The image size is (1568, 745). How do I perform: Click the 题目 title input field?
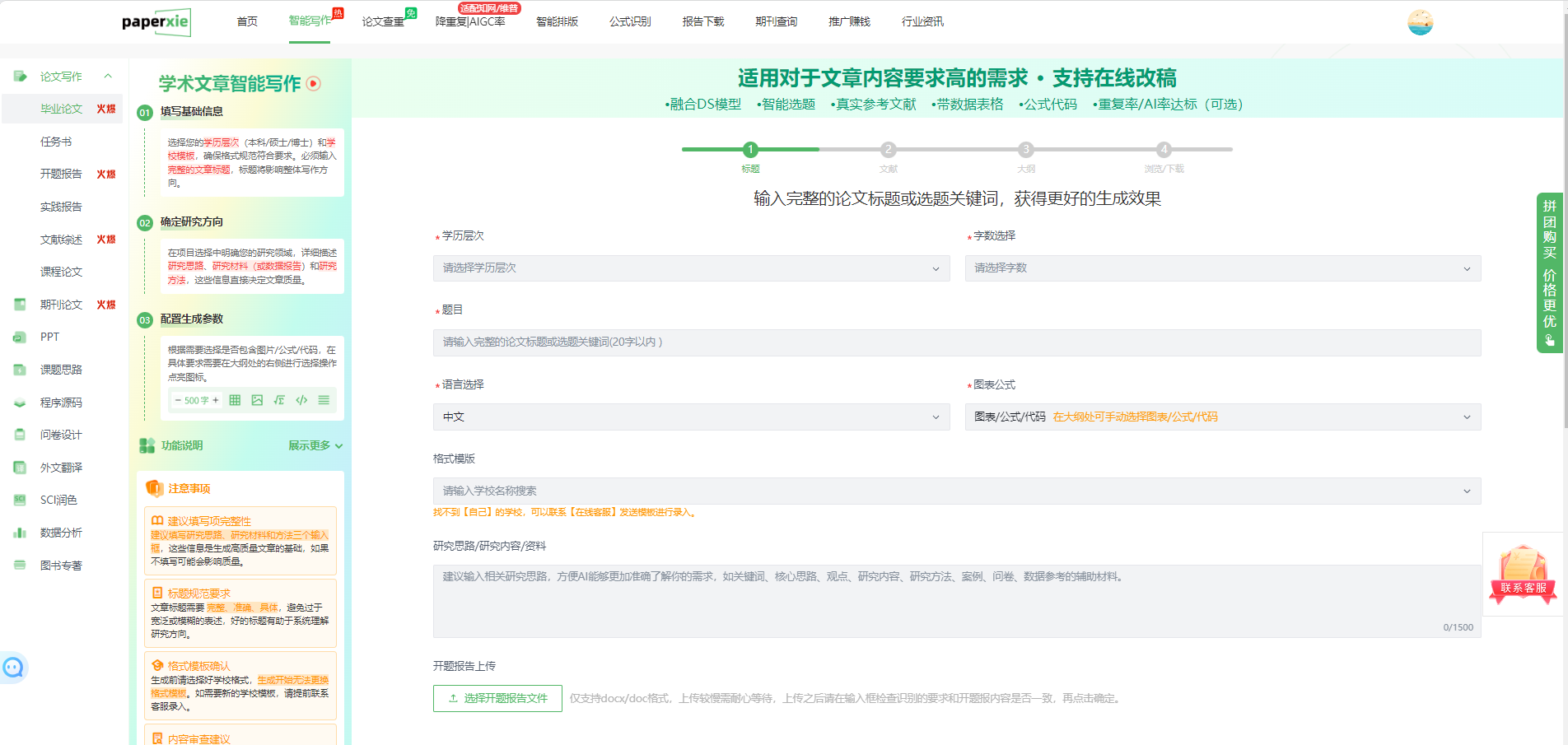[956, 342]
